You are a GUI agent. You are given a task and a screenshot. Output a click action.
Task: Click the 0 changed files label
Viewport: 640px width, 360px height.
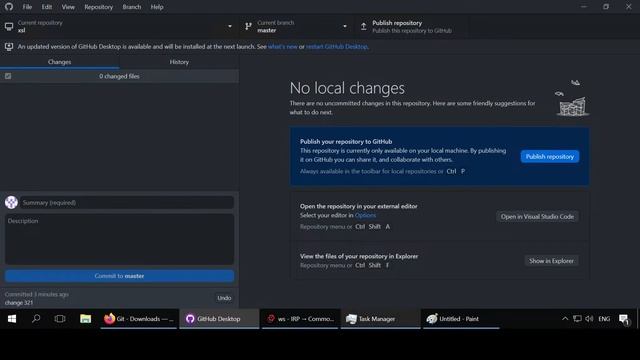[x=119, y=76]
